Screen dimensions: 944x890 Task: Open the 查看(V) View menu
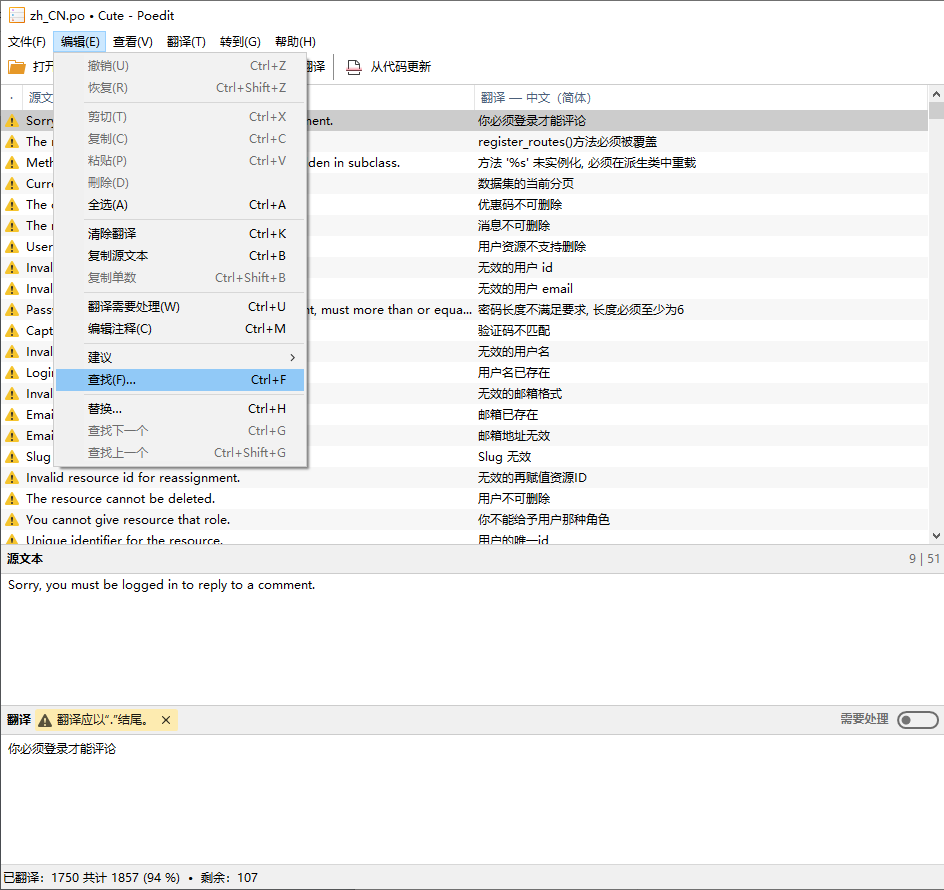pos(132,42)
